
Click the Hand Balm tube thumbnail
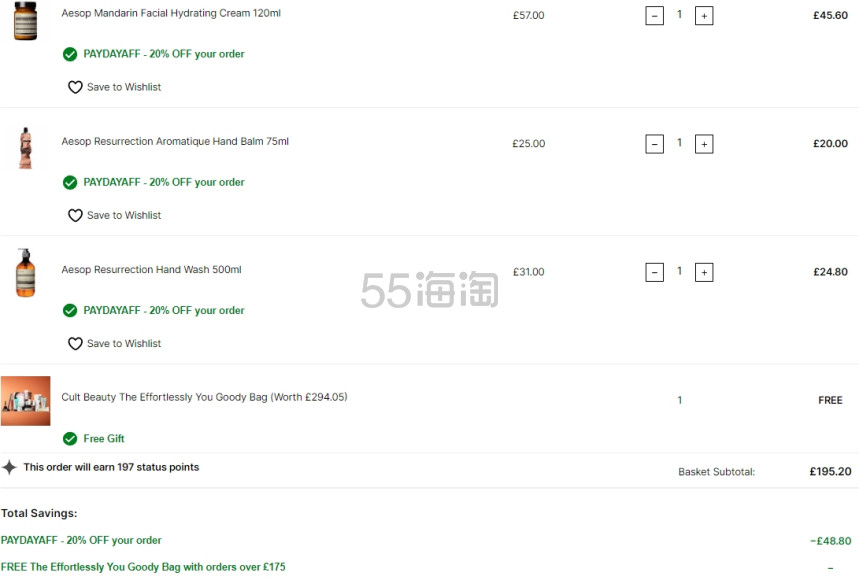[25, 148]
